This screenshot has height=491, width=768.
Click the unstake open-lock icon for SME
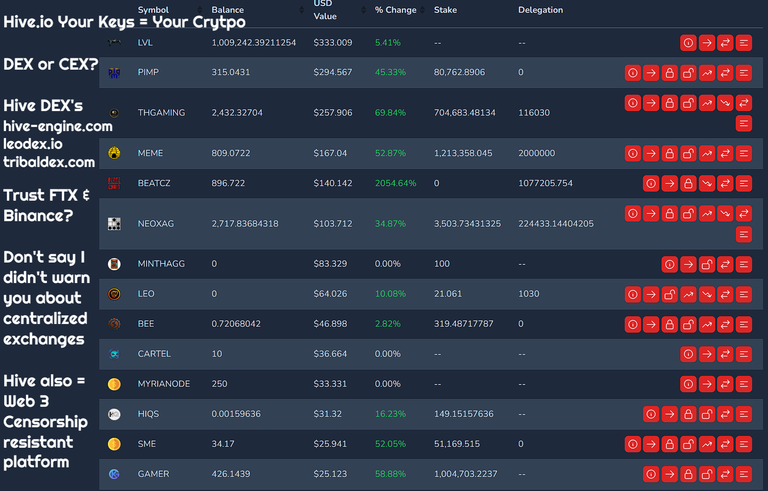tap(688, 444)
